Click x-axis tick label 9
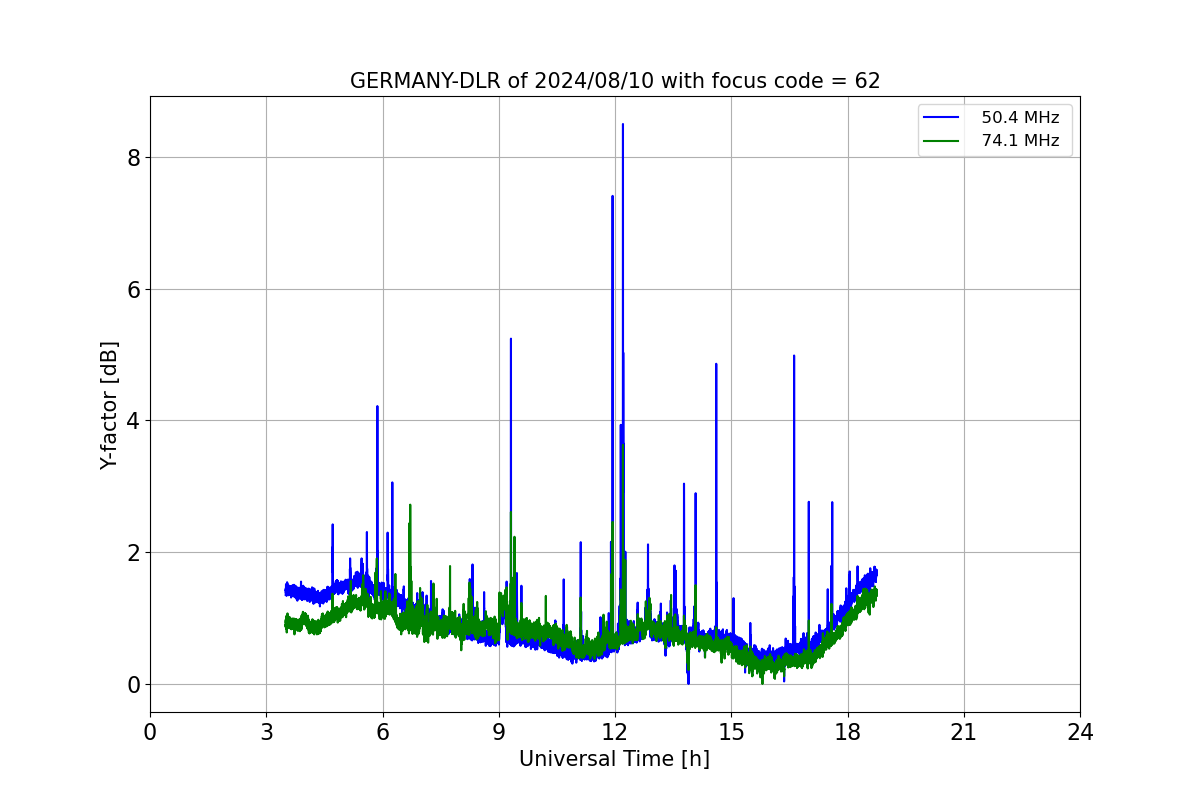Image resolution: width=1200 pixels, height=800 pixels. click(x=499, y=732)
